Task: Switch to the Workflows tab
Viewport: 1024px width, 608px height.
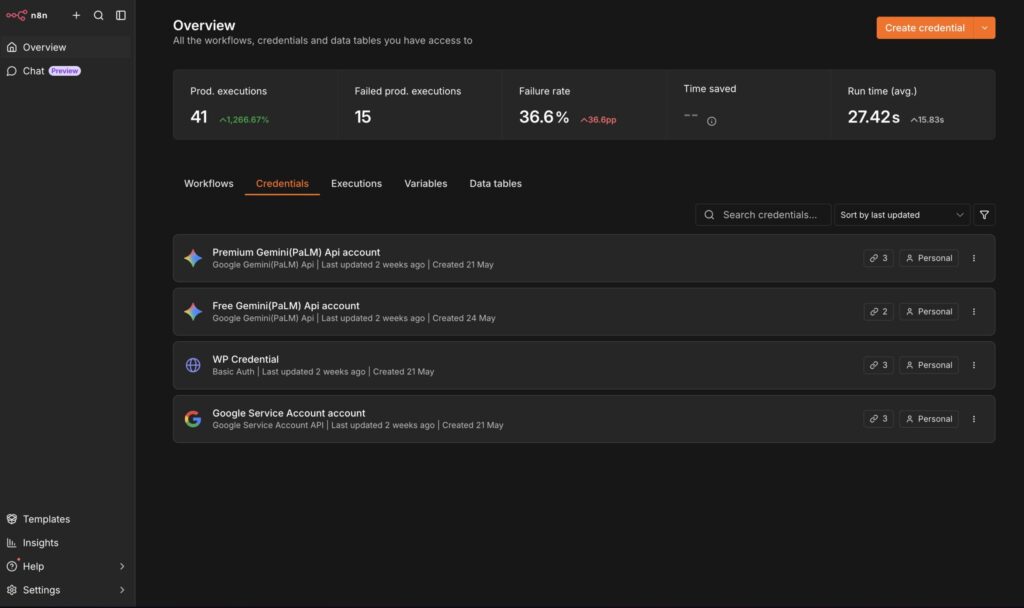Action: coord(208,184)
